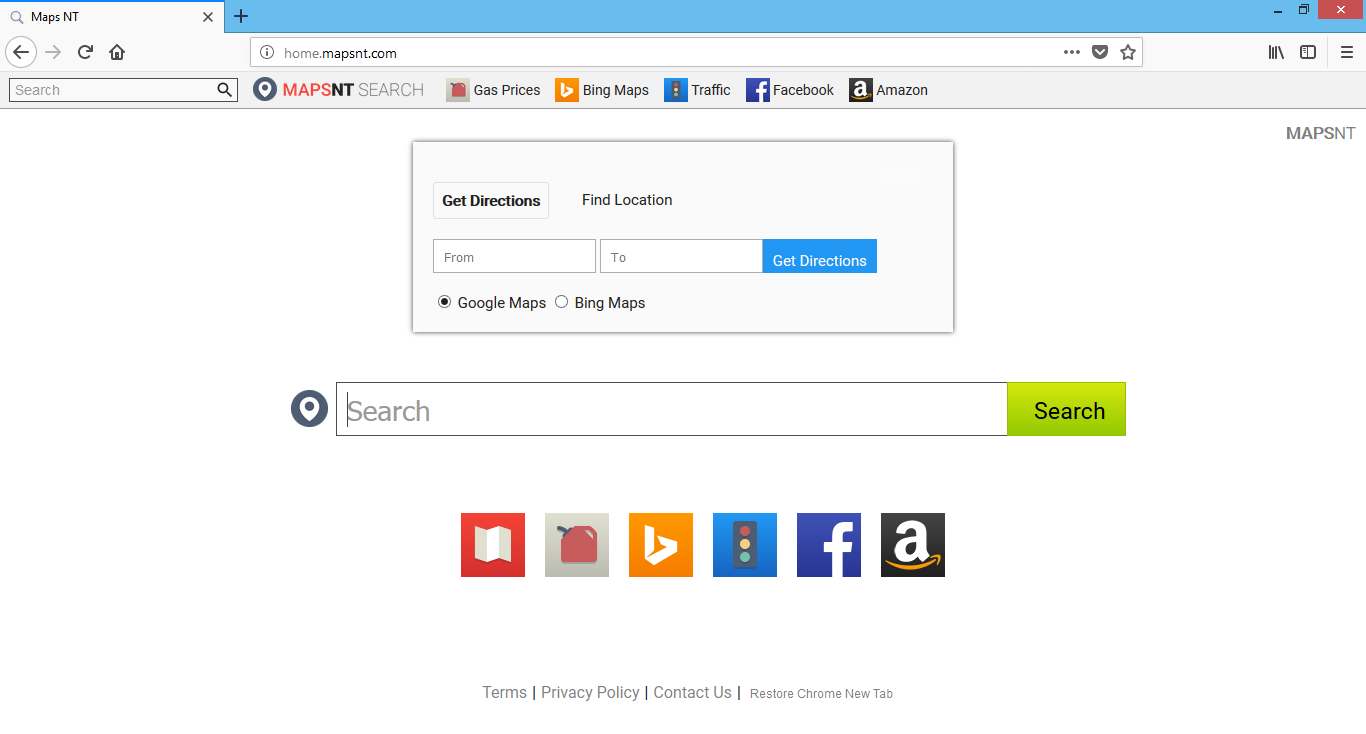This screenshot has width=1366, height=734.
Task: Click the large Facebook tile icon
Action: 828,545
